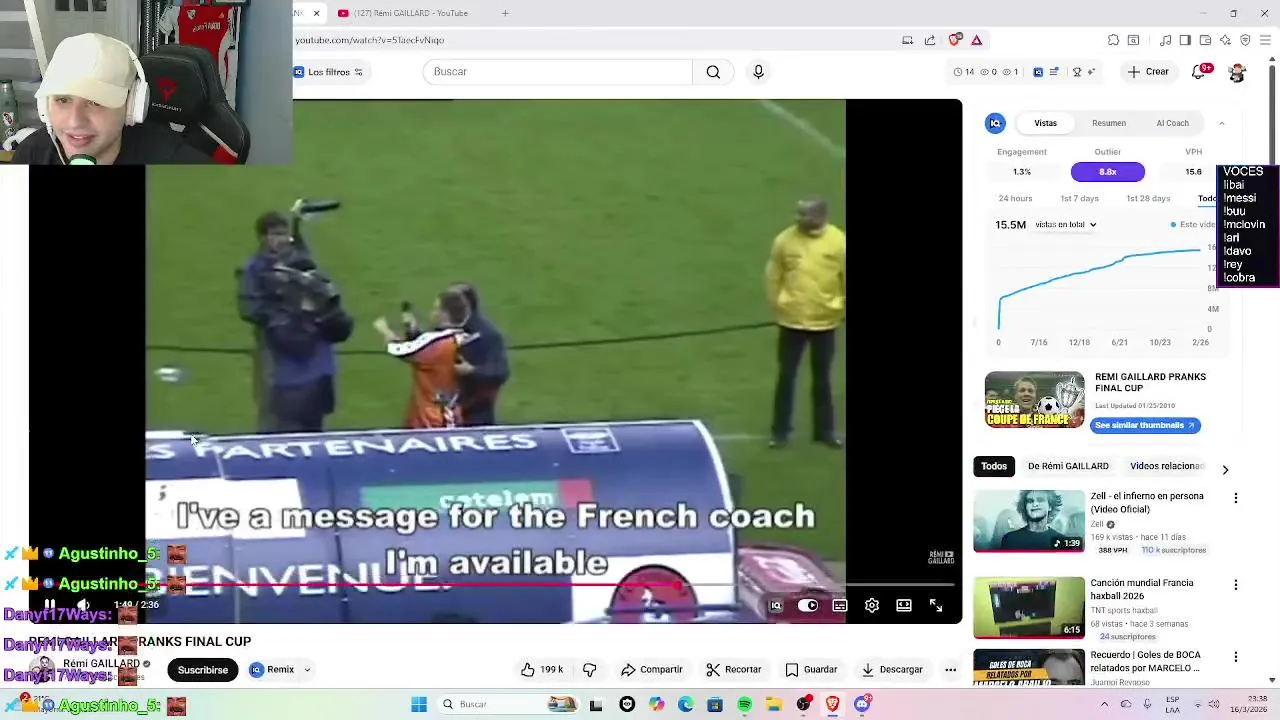
Task: Click the blue vidIQ toolbar icon
Action: click(x=1038, y=72)
